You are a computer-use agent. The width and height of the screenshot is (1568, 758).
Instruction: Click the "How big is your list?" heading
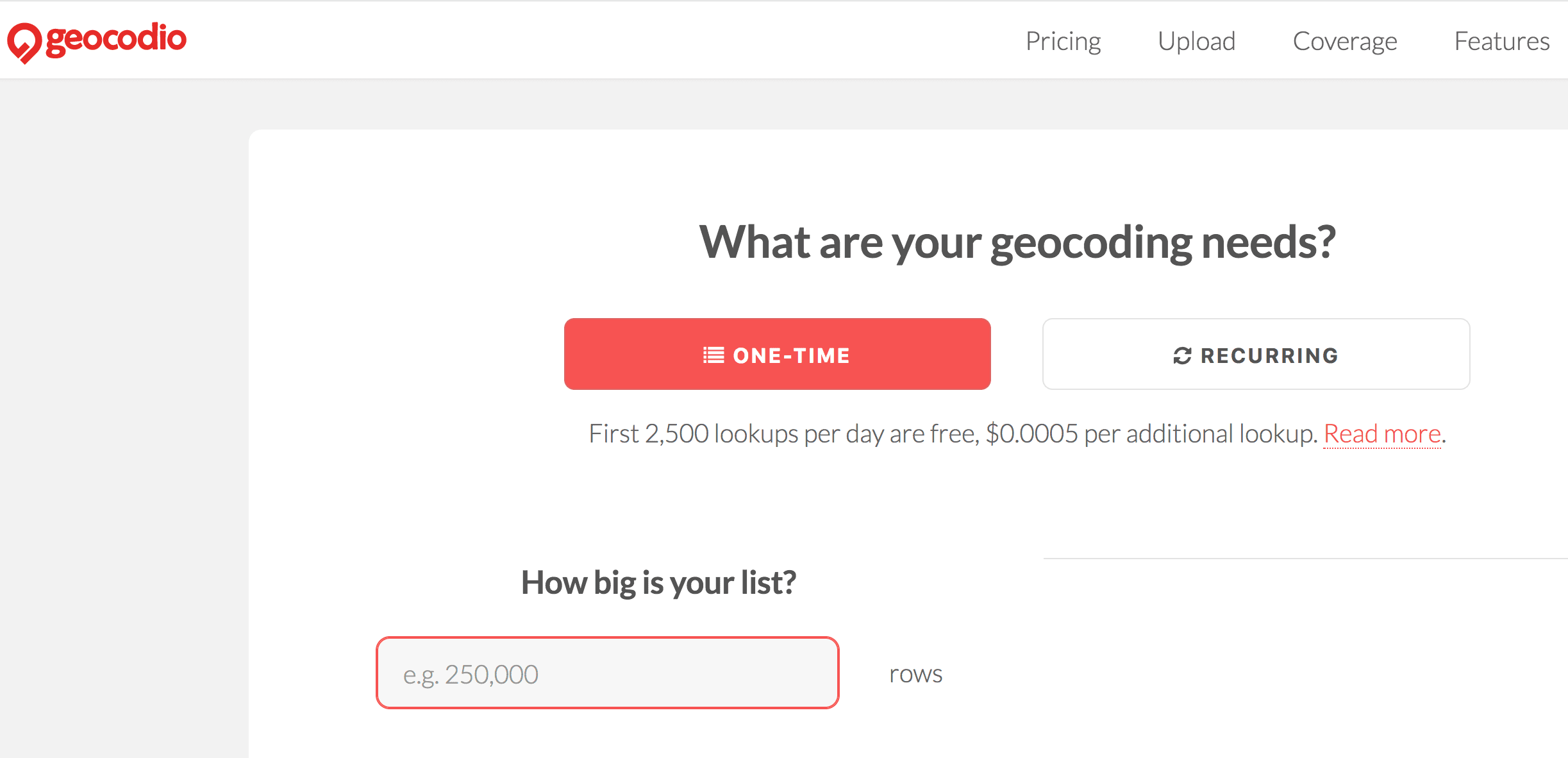[658, 583]
